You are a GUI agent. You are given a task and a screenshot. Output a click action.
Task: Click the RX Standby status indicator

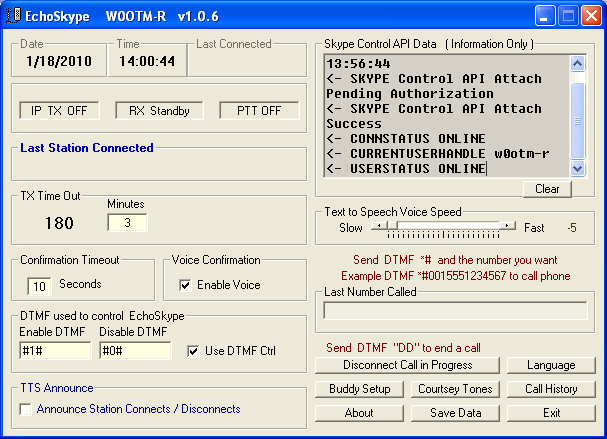[159, 111]
